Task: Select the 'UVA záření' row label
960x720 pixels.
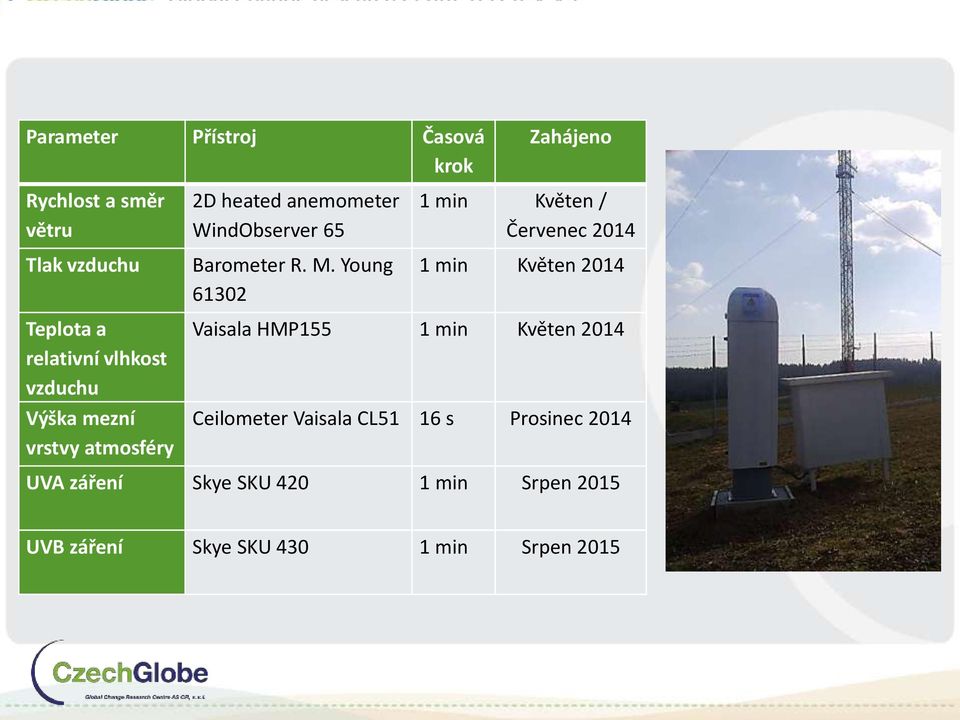Action: (x=102, y=498)
